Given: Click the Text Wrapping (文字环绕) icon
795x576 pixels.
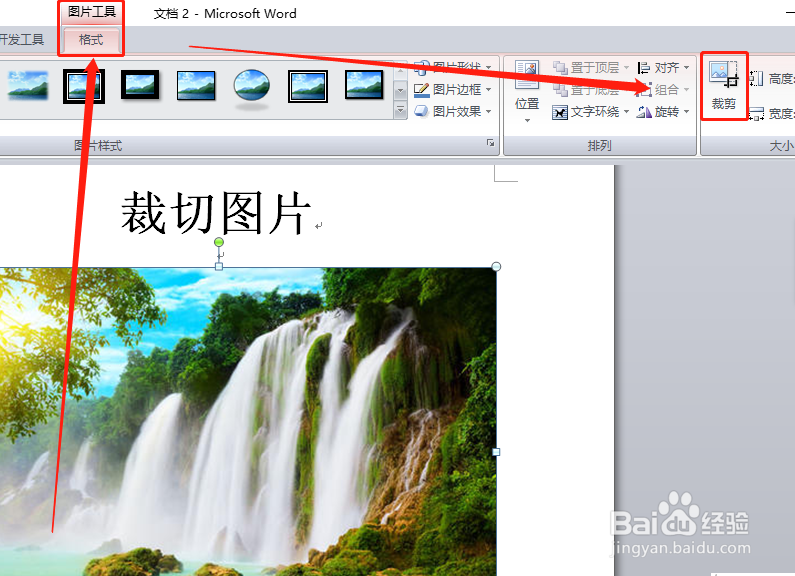Looking at the screenshot, I should tap(560, 112).
